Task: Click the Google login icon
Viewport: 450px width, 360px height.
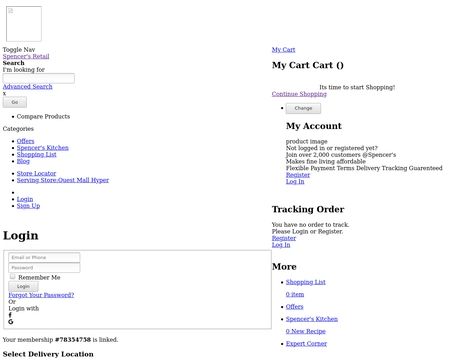Action: tap(11, 322)
